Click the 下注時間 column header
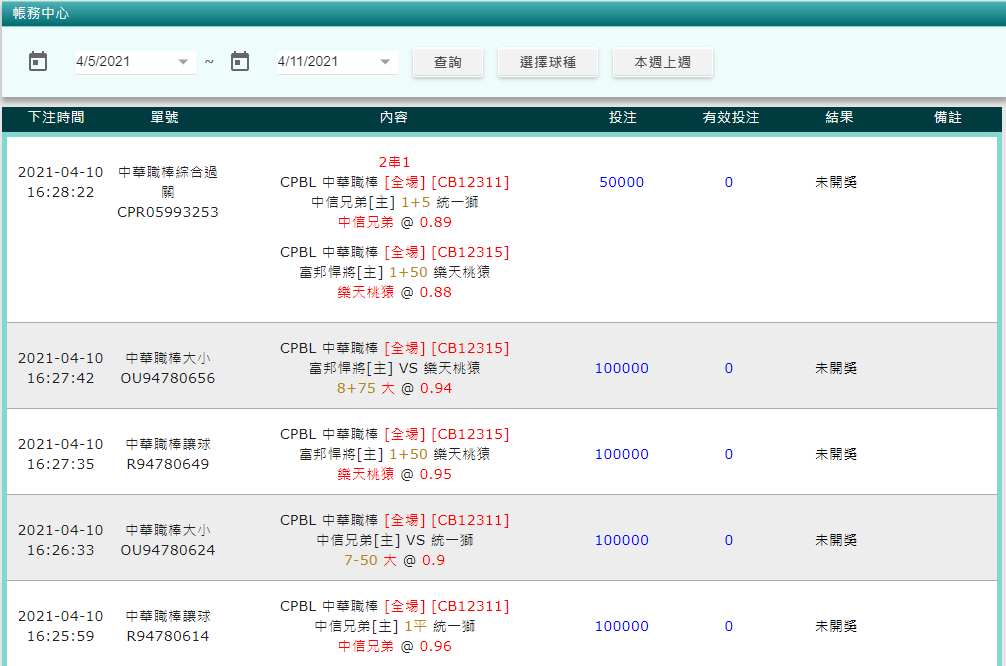This screenshot has height=666, width=1006. (56, 117)
